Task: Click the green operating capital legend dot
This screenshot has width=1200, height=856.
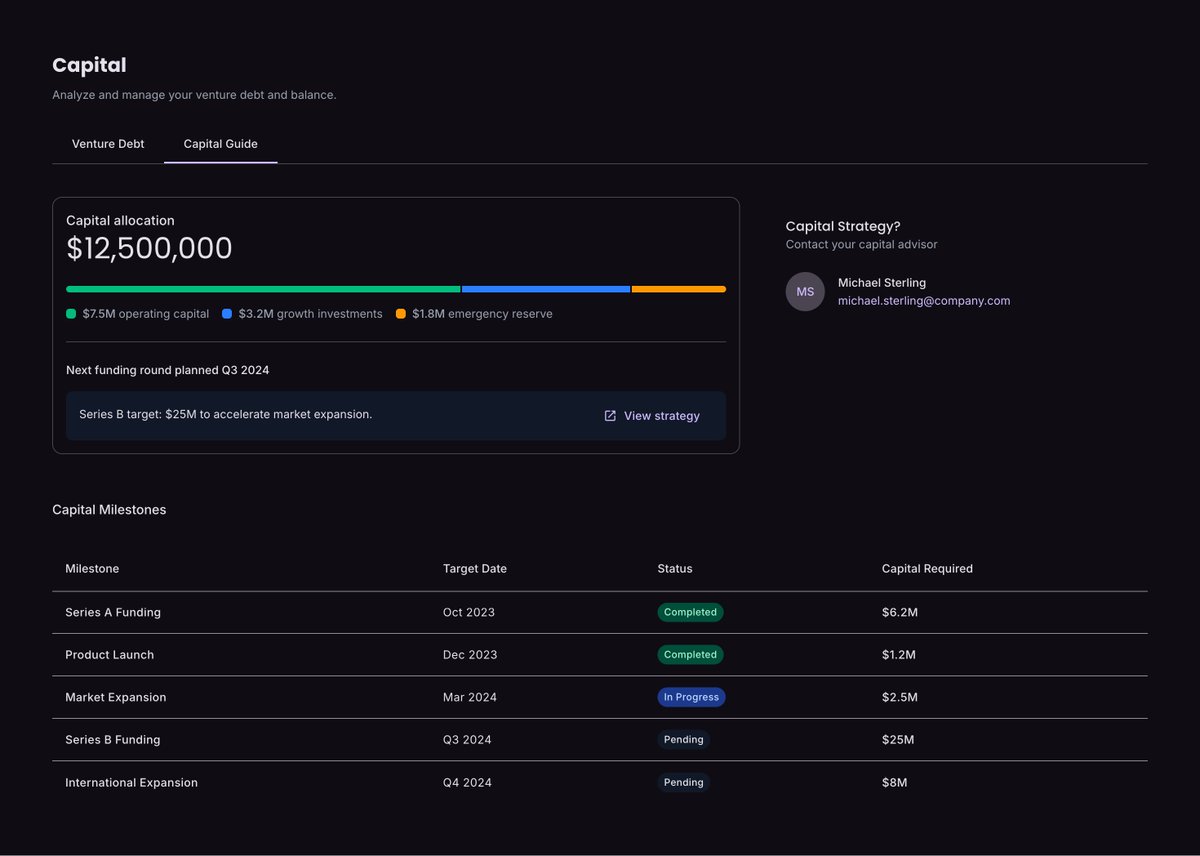Action: (x=71, y=314)
